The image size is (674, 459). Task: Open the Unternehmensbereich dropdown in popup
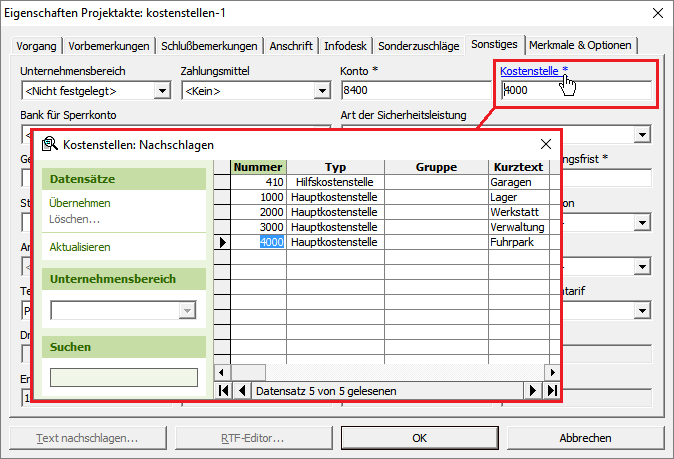click(x=186, y=311)
